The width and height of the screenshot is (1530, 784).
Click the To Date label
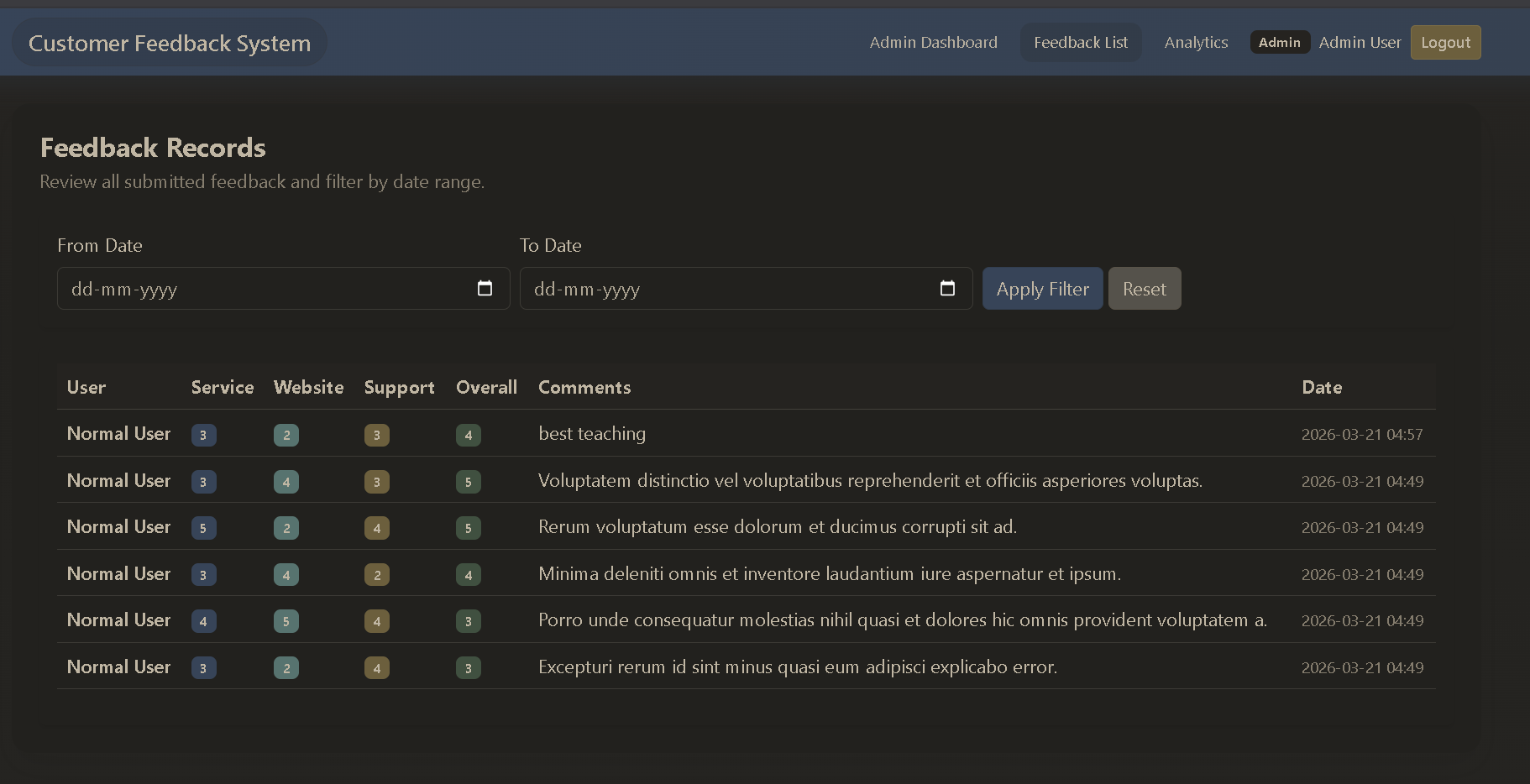point(551,245)
